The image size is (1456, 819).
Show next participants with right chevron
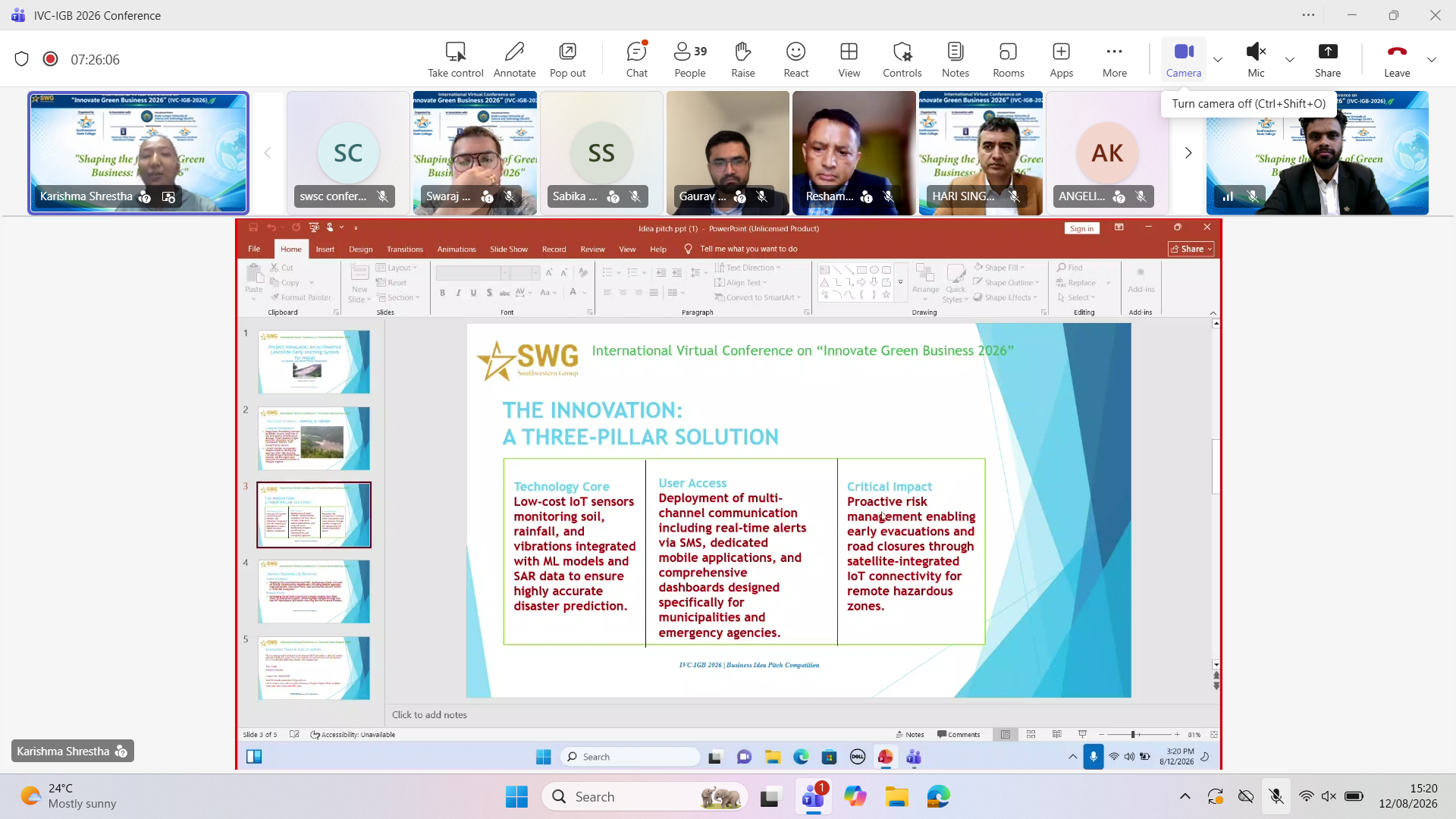1188,153
